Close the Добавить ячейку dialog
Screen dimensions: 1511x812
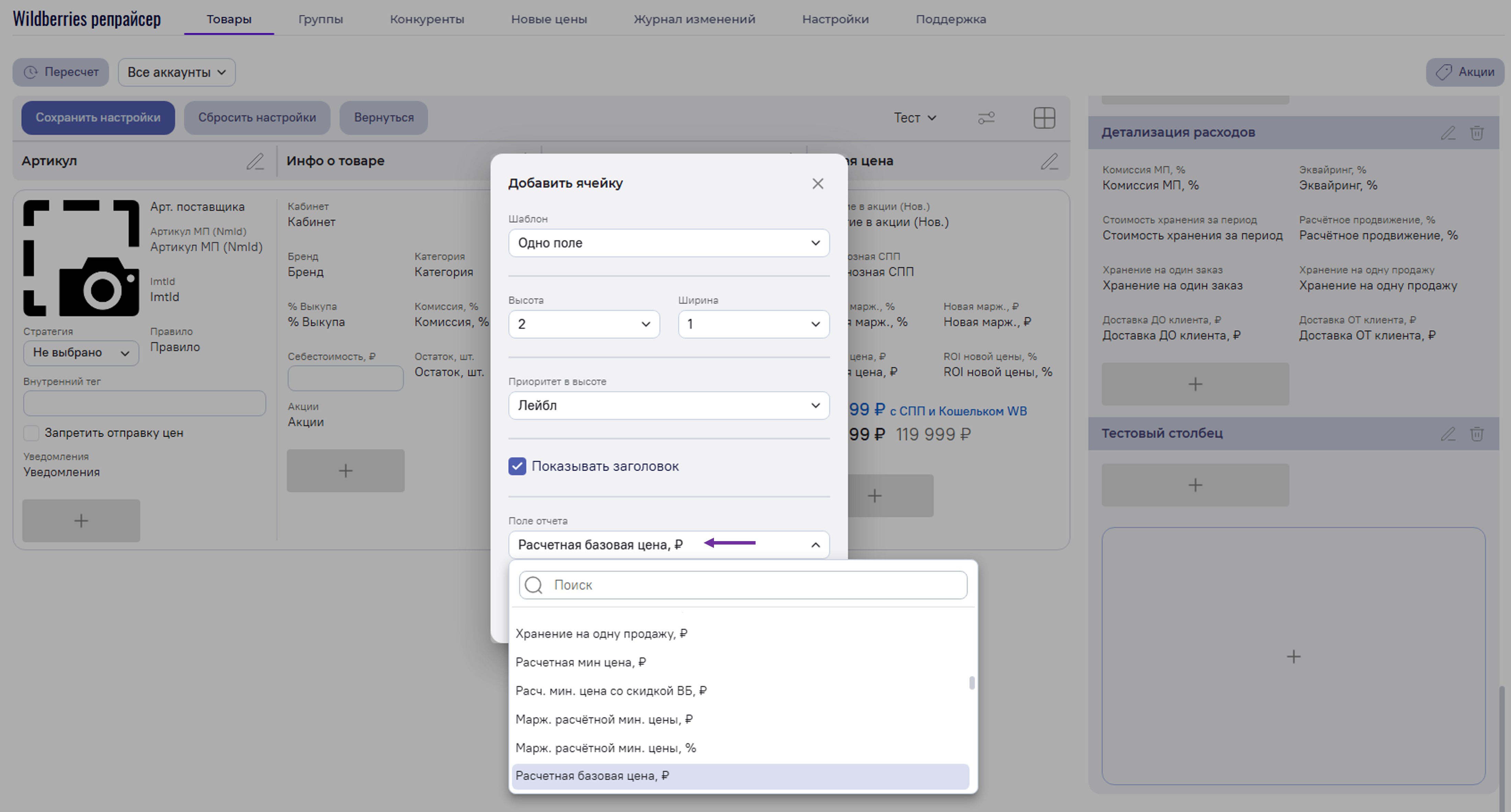[818, 183]
